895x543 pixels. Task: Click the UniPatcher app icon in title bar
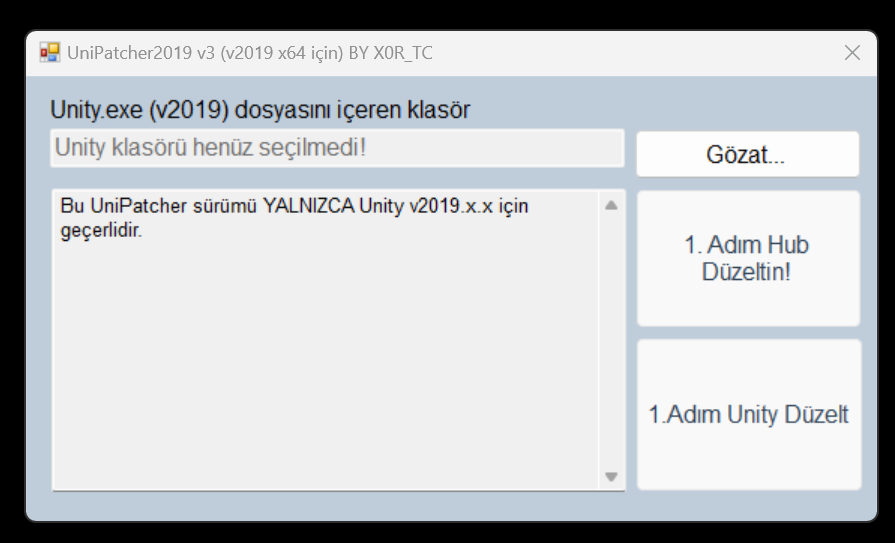point(49,52)
